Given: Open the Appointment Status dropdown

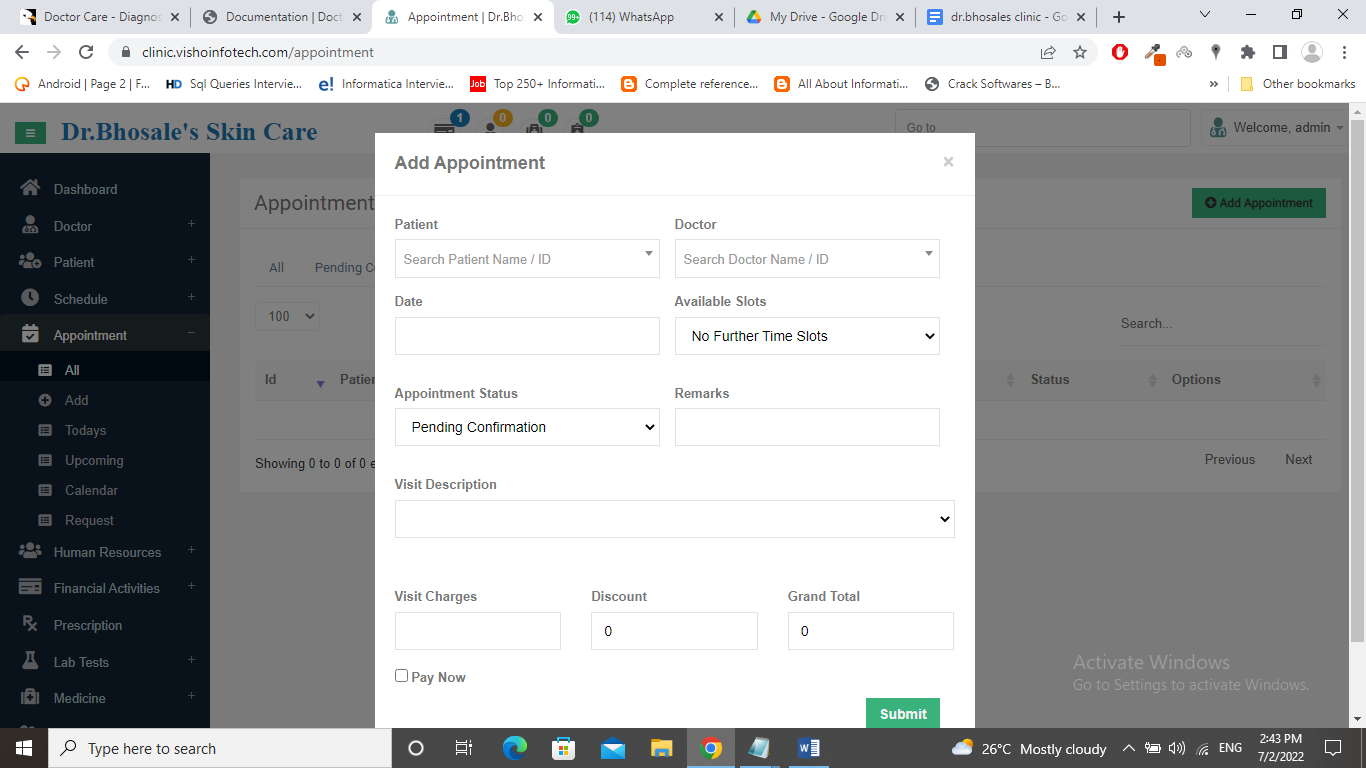Looking at the screenshot, I should (527, 427).
